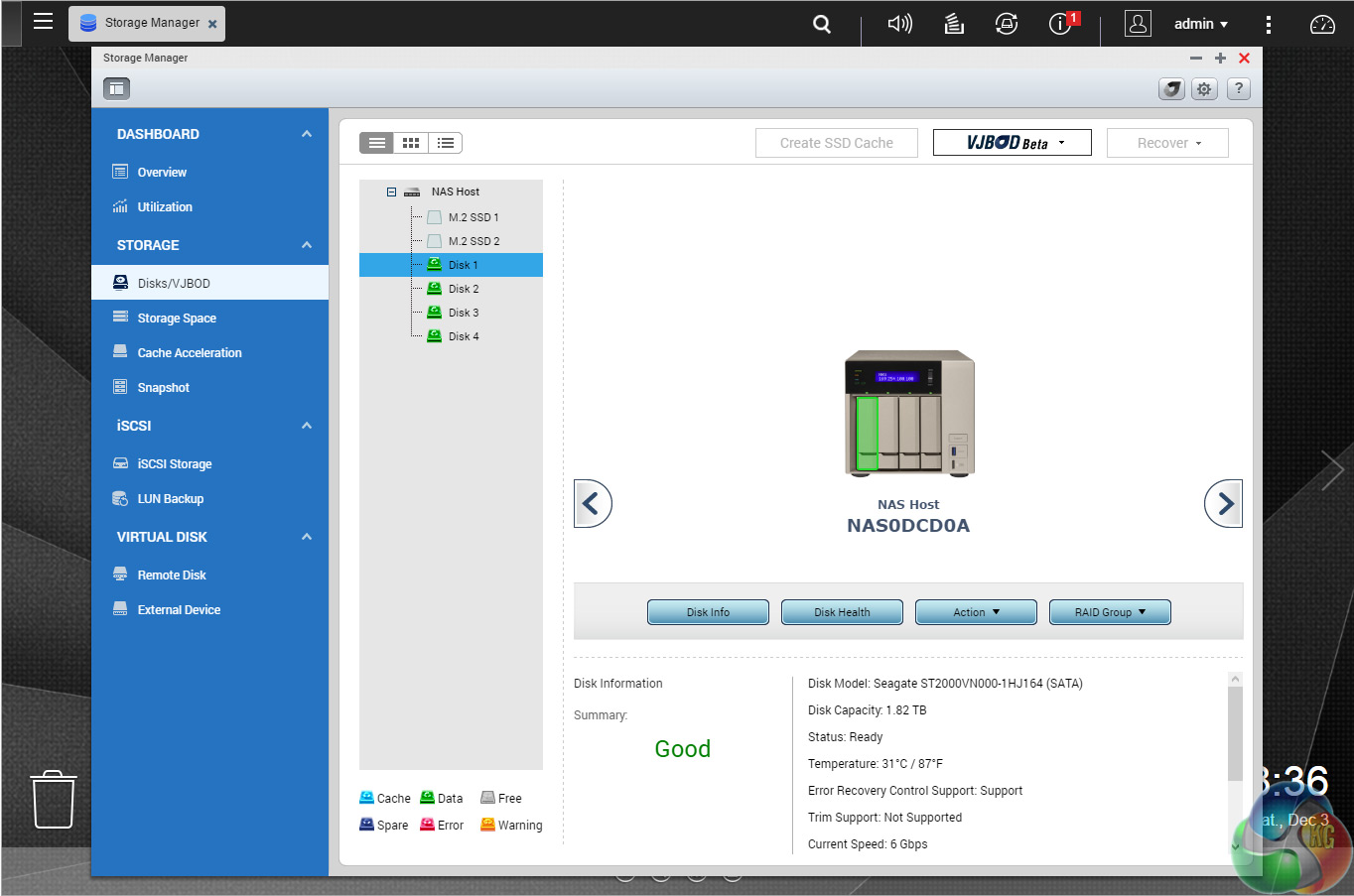Click the disk information scrollbar
Viewport: 1354px width, 896px height.
click(1235, 734)
